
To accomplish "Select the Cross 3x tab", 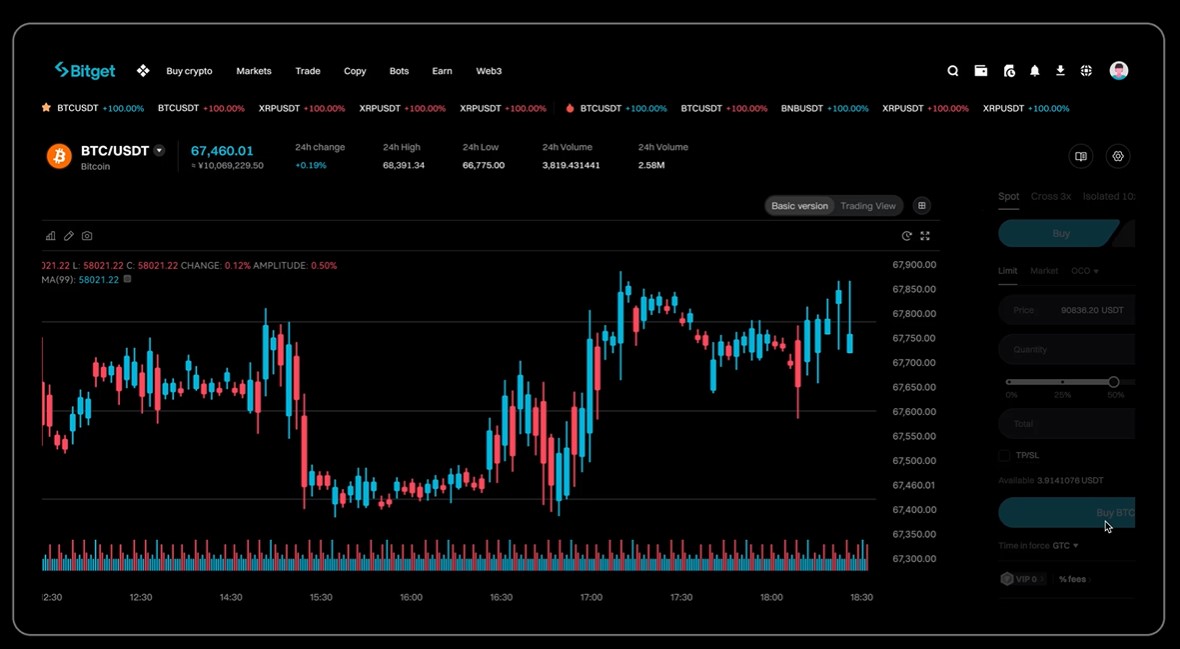I will coord(1051,196).
